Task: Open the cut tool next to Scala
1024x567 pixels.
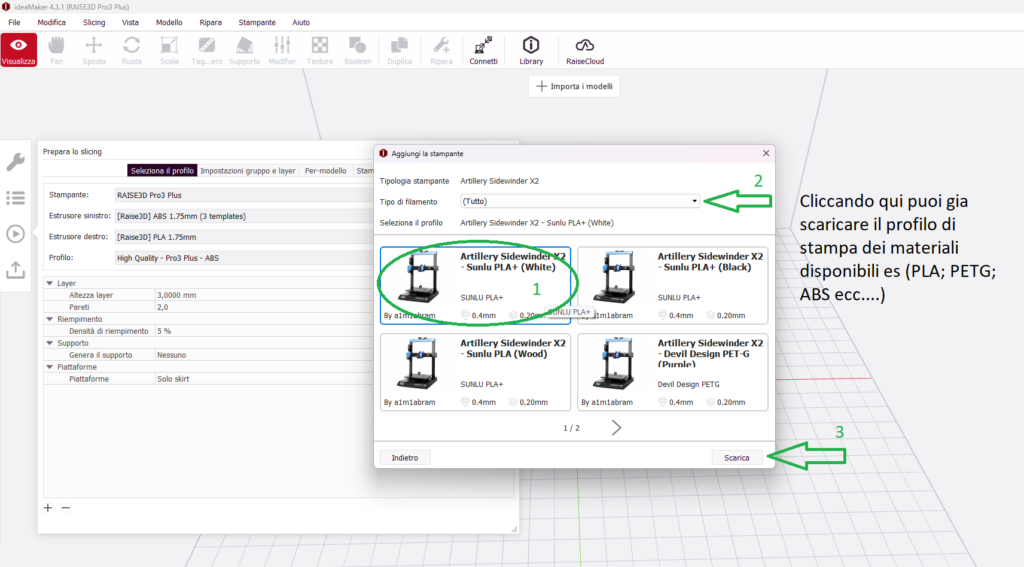Action: [x=206, y=50]
